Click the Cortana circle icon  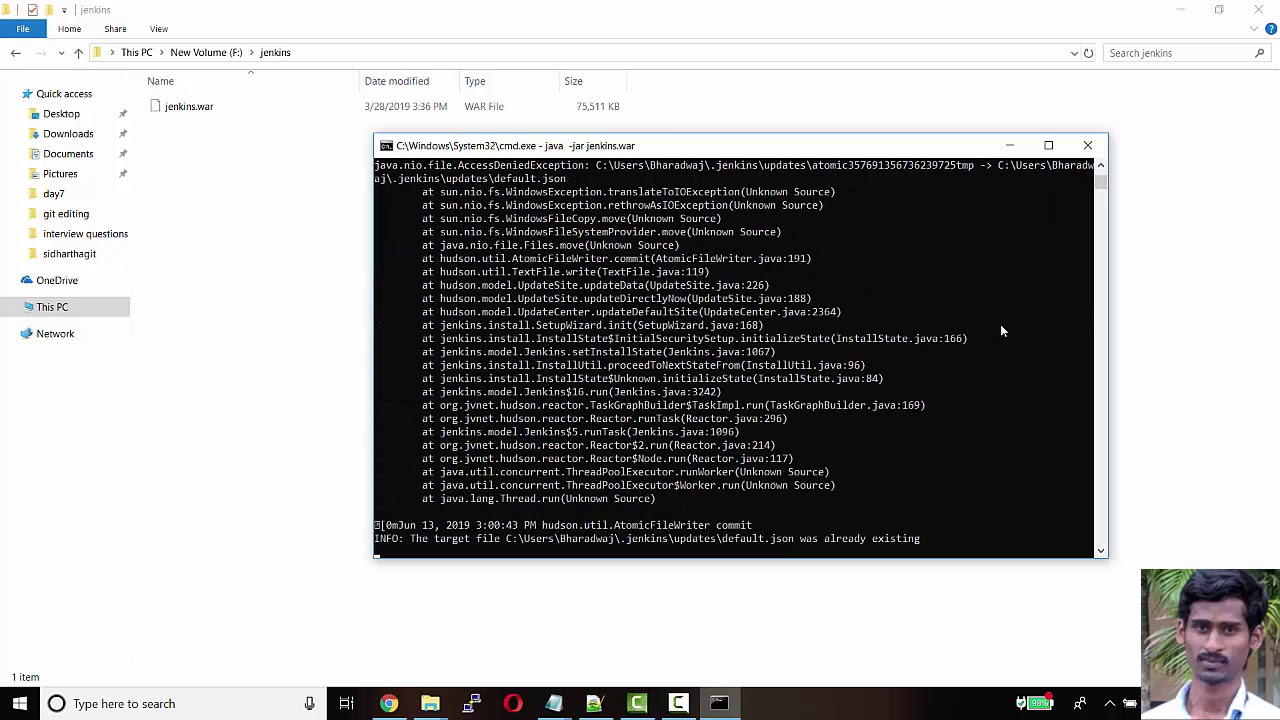56,703
